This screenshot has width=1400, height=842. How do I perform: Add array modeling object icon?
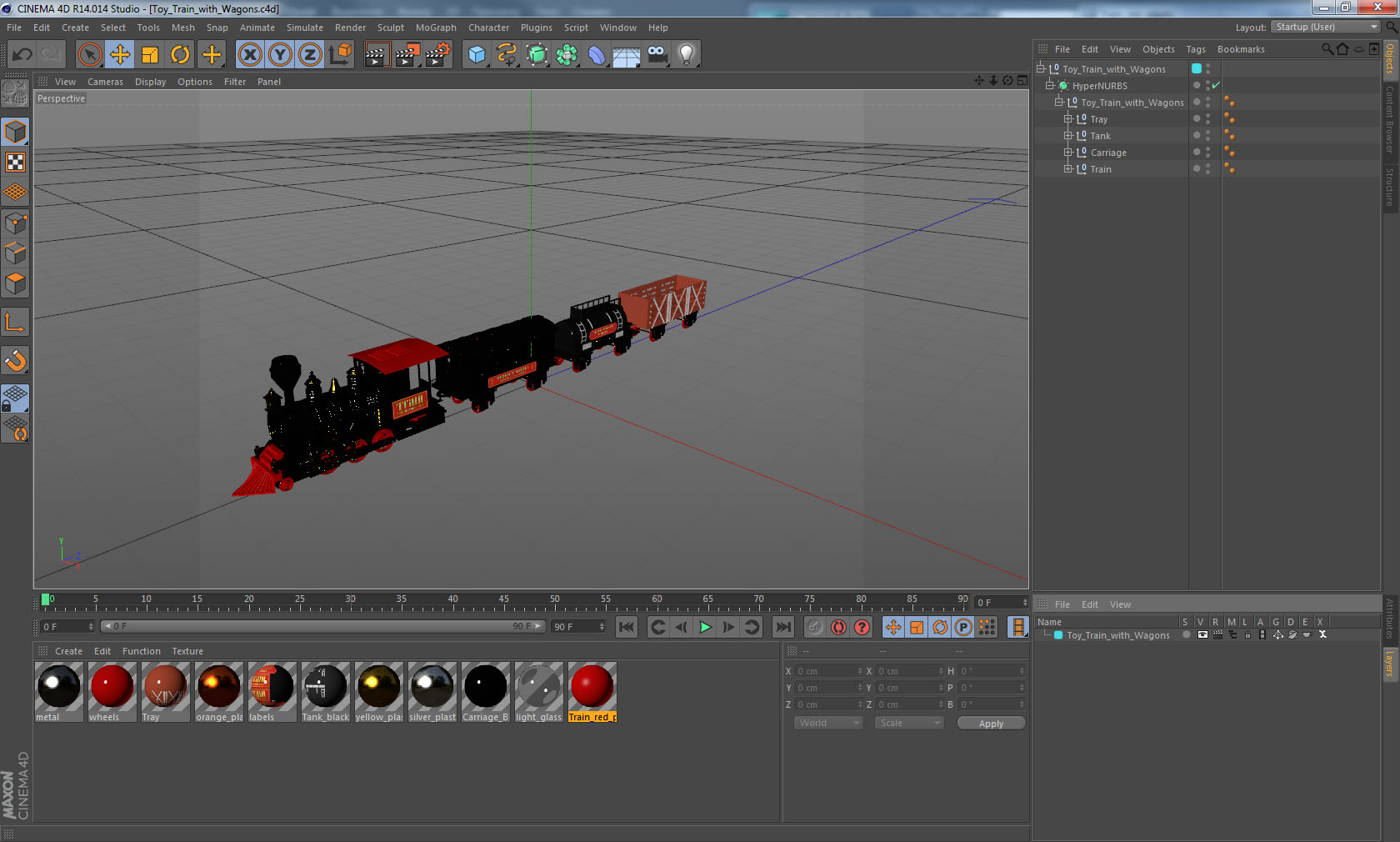(x=567, y=55)
